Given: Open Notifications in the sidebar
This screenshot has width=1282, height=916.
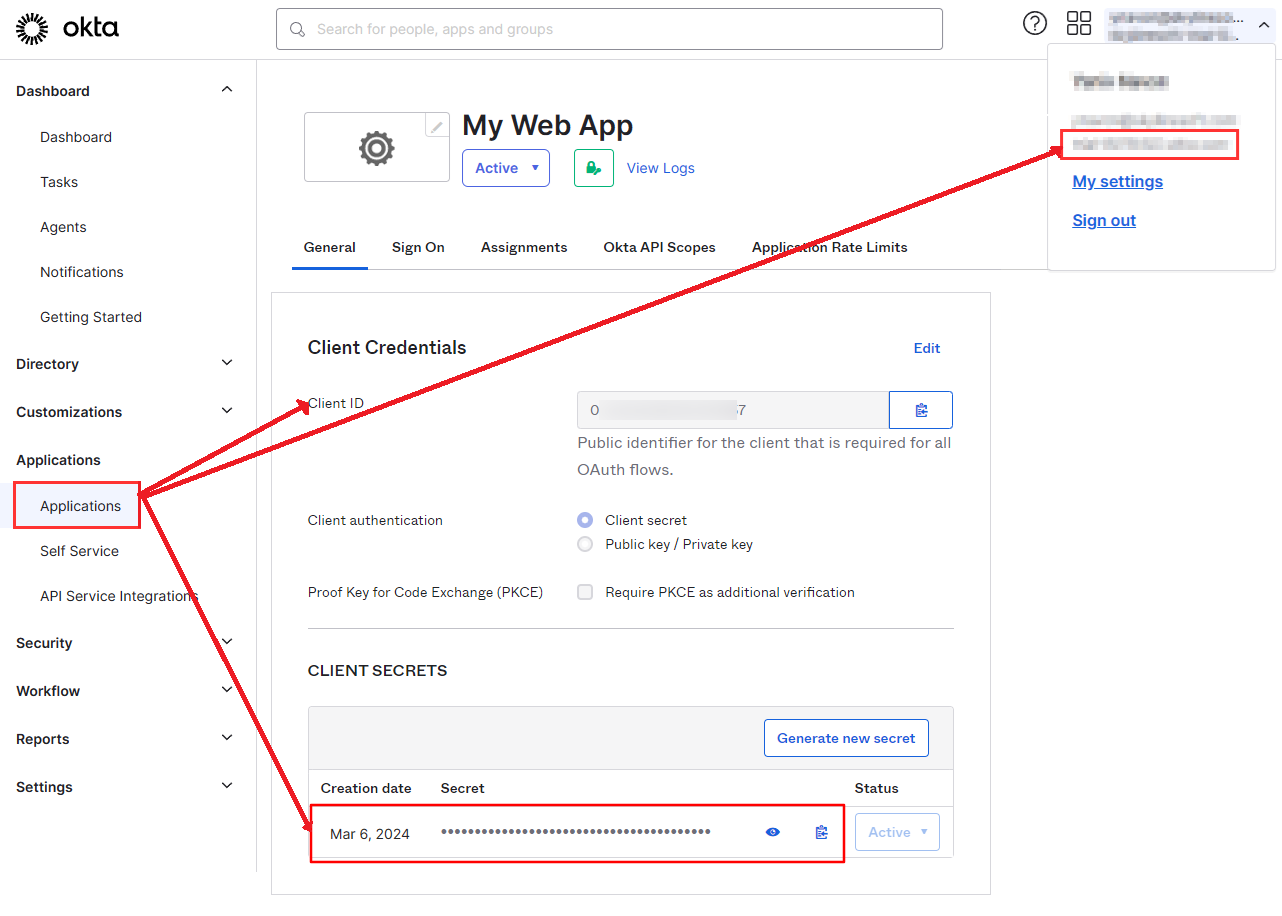Looking at the screenshot, I should click(82, 272).
